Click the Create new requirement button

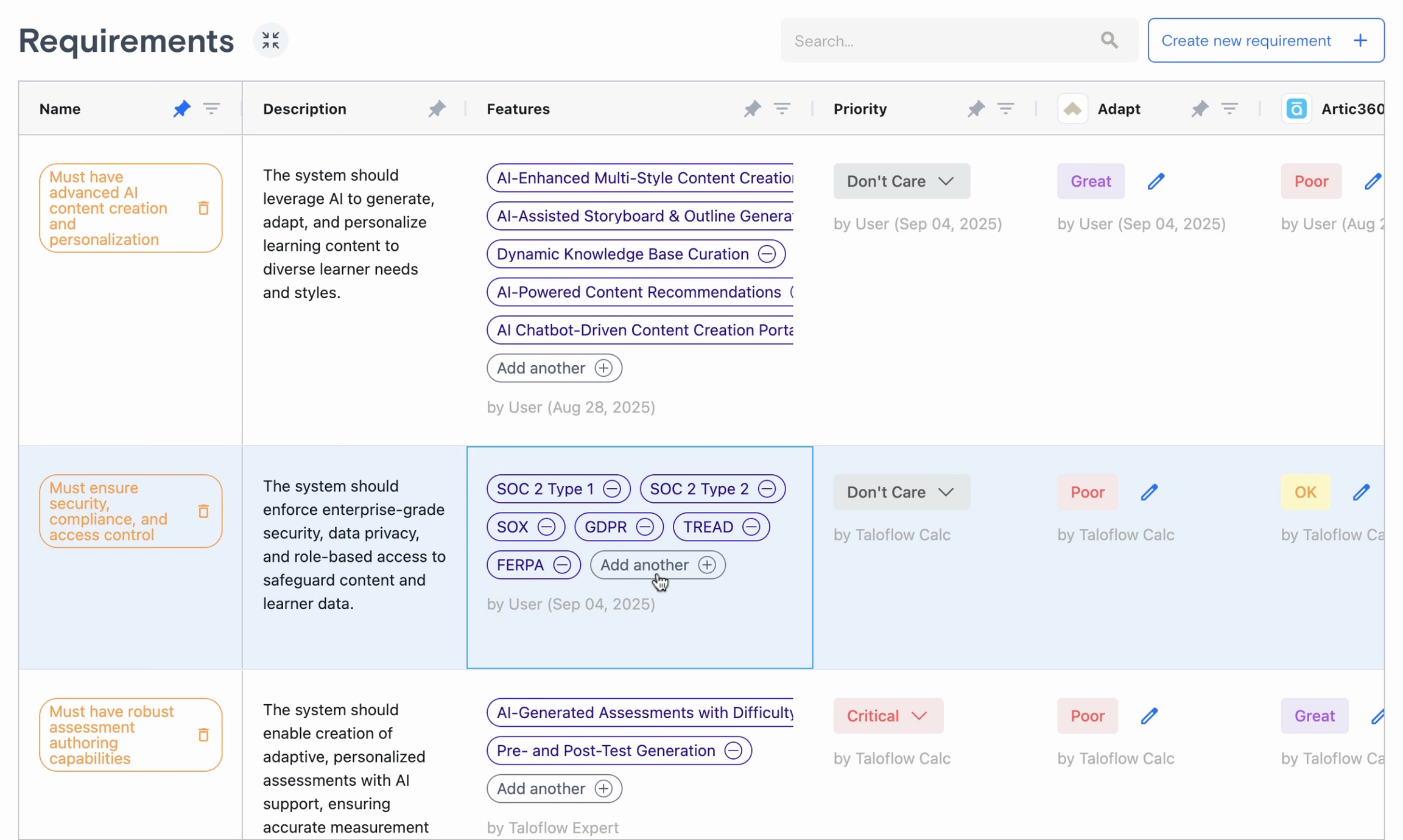[x=1265, y=40]
